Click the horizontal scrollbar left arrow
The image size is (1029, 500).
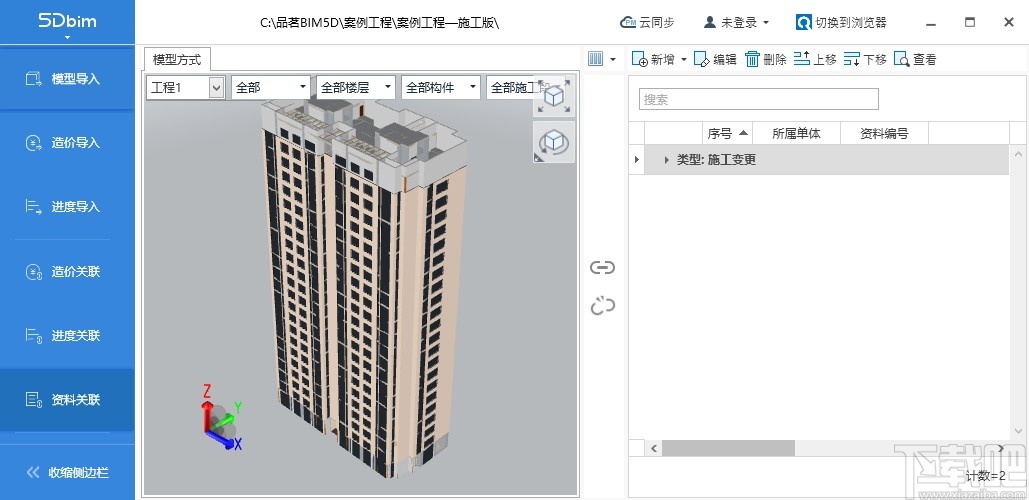pos(654,448)
